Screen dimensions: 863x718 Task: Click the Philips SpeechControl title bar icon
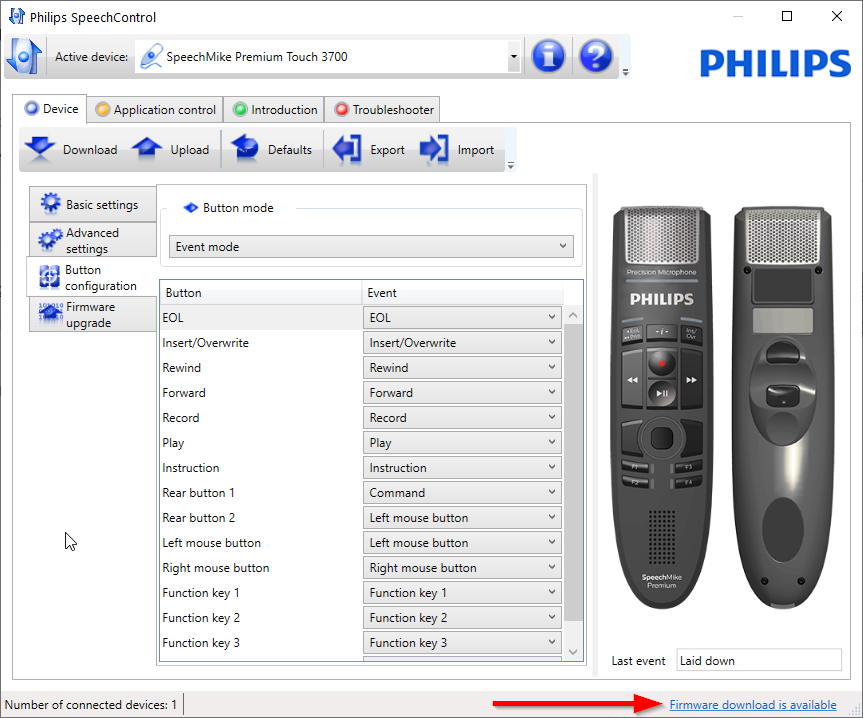click(17, 16)
